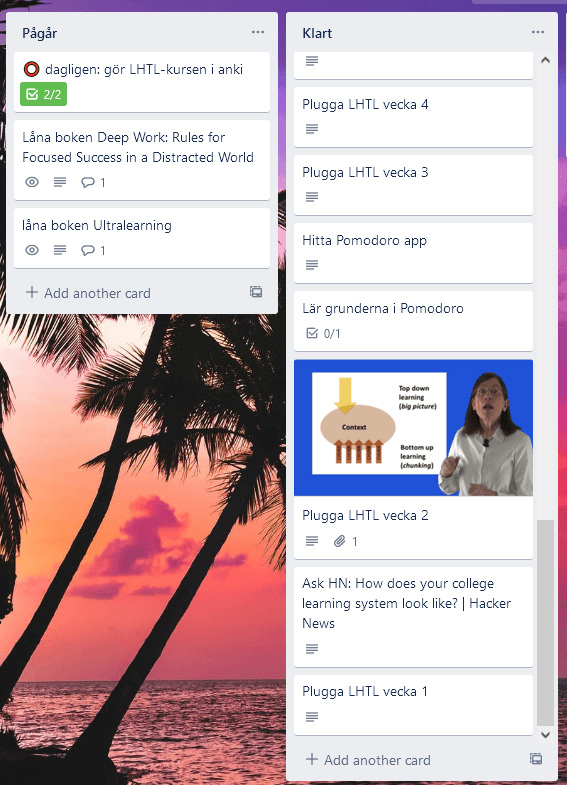Click the red lifebuoy sticker on the dagligen card

tap(32, 69)
